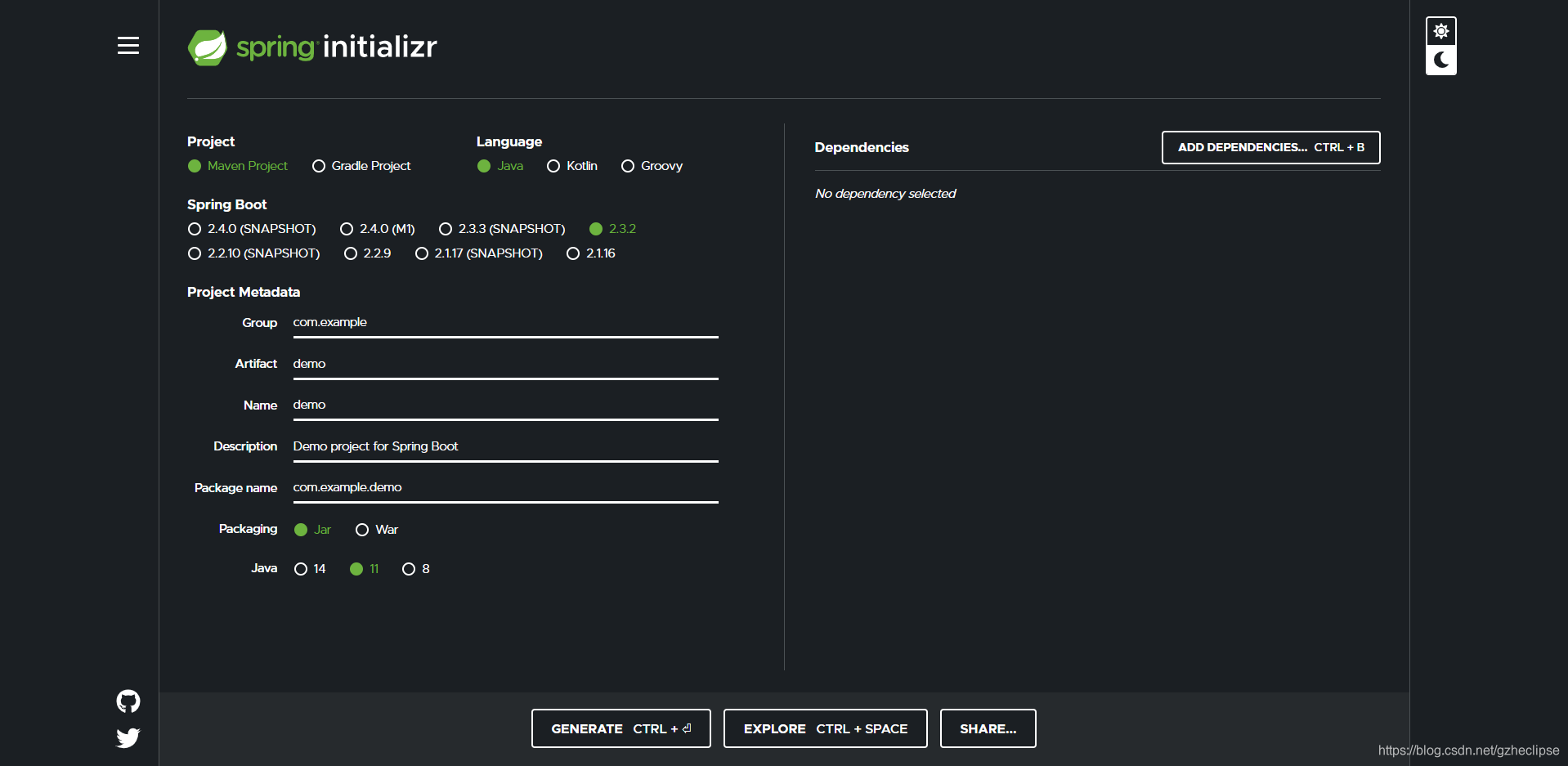
Task: Click the Share button
Action: 988,728
